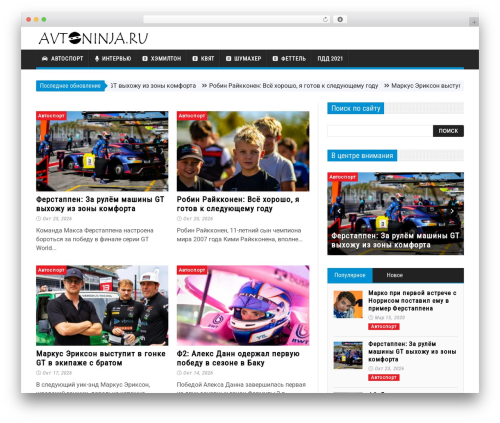Click Автоспорт tag on sidebar slider image
500x423 pixels.
pos(342,177)
